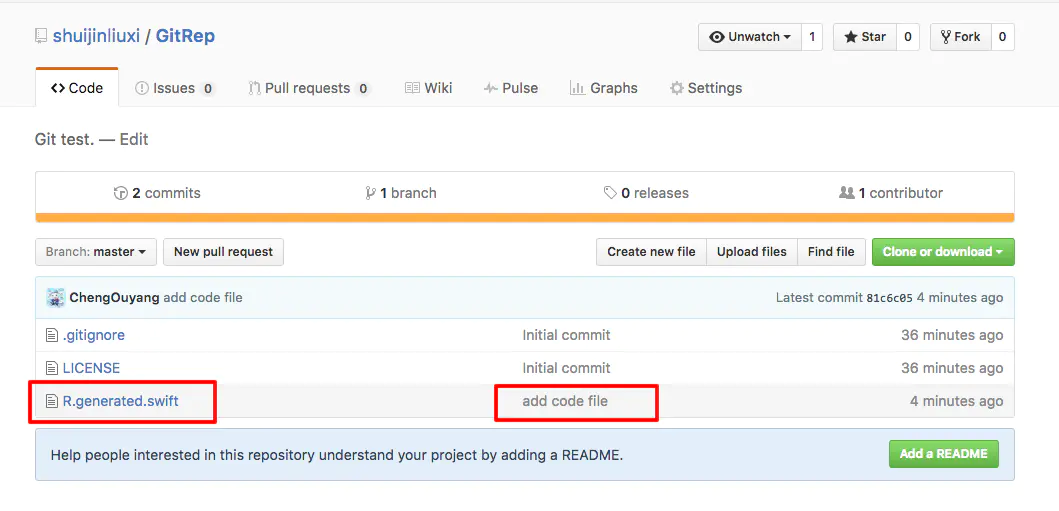1059x511 pixels.
Task: Click the New pull request button
Action: click(224, 252)
